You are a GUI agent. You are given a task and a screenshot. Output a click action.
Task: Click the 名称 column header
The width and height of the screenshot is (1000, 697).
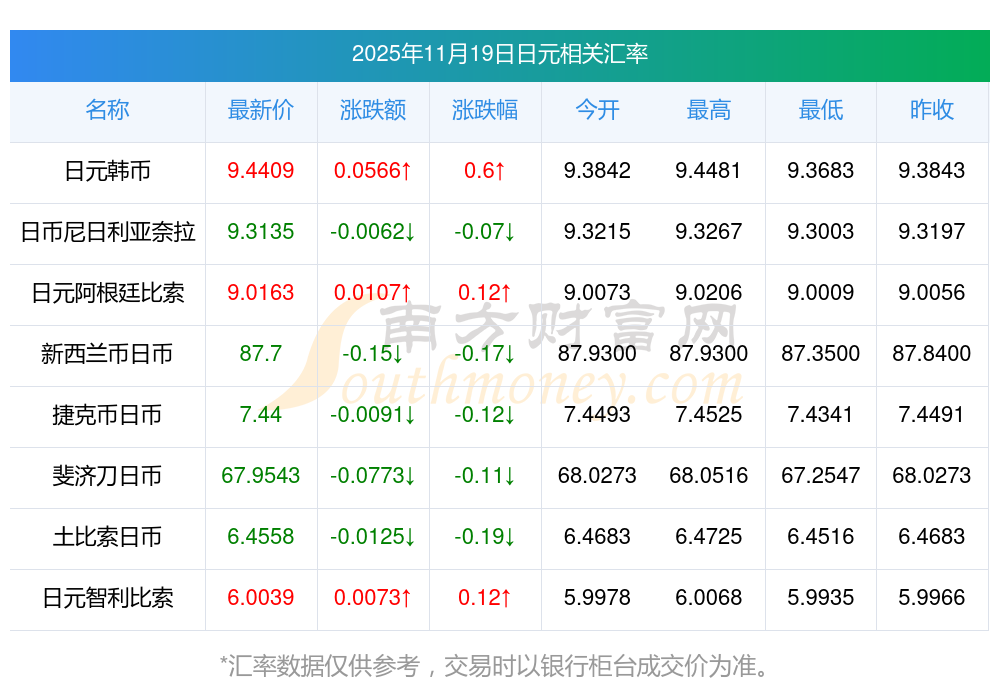(107, 110)
